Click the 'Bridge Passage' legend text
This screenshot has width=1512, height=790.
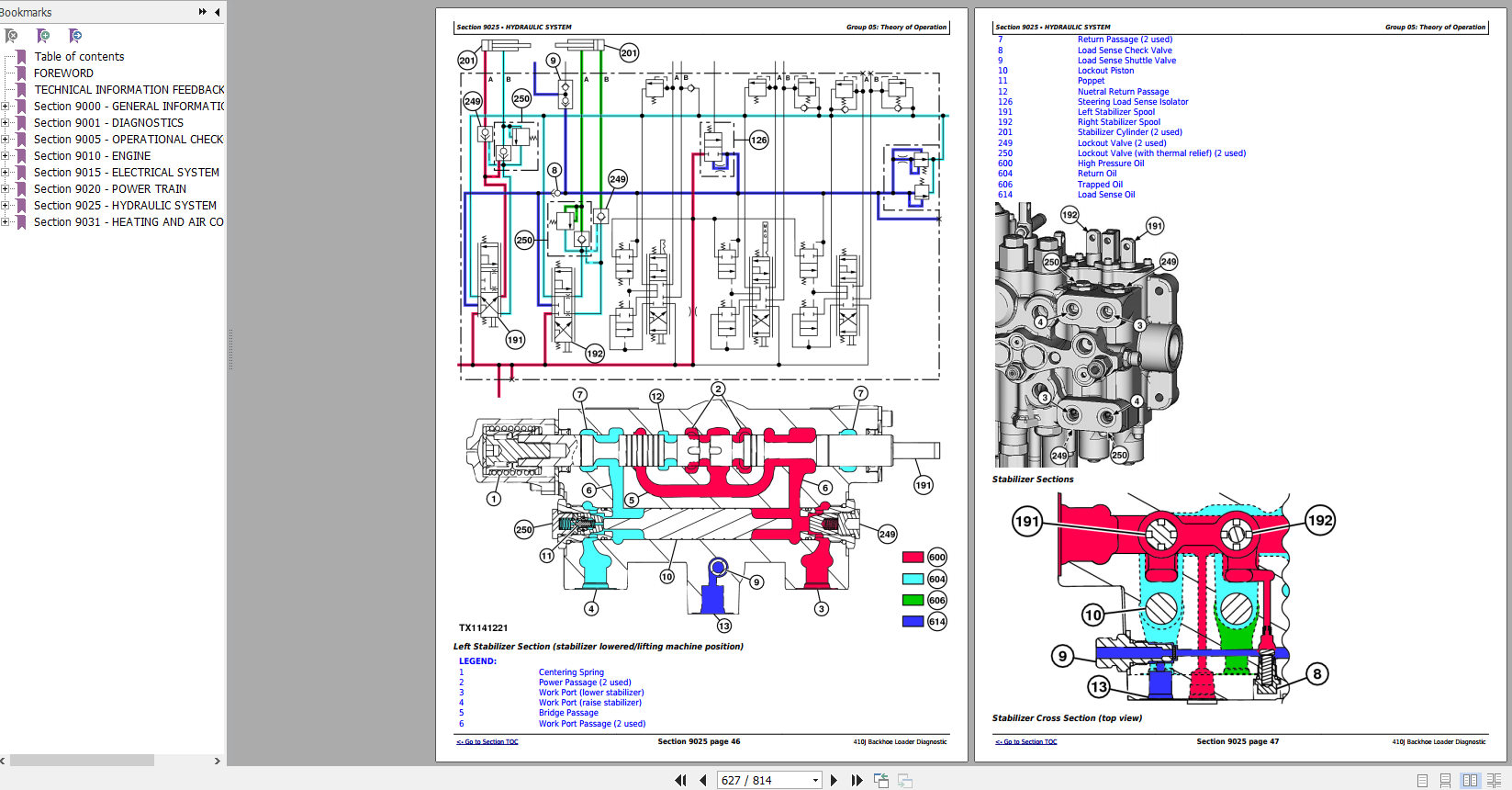(x=568, y=713)
